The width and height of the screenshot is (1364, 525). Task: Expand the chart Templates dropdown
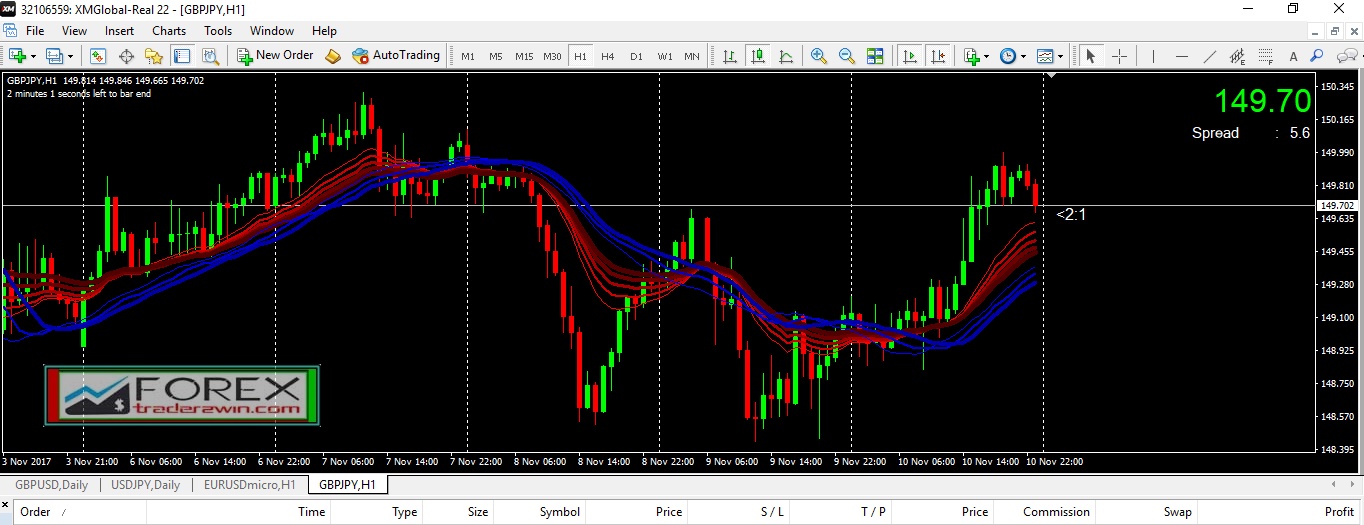tap(1060, 56)
